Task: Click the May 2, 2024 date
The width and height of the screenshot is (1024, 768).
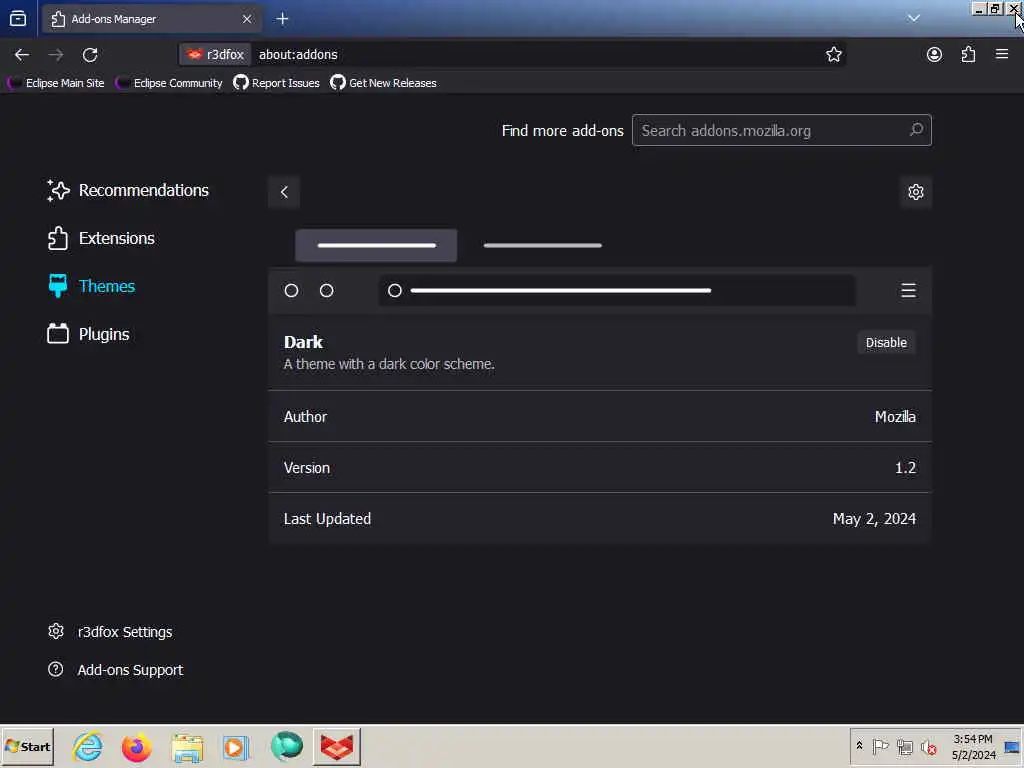Action: (874, 519)
